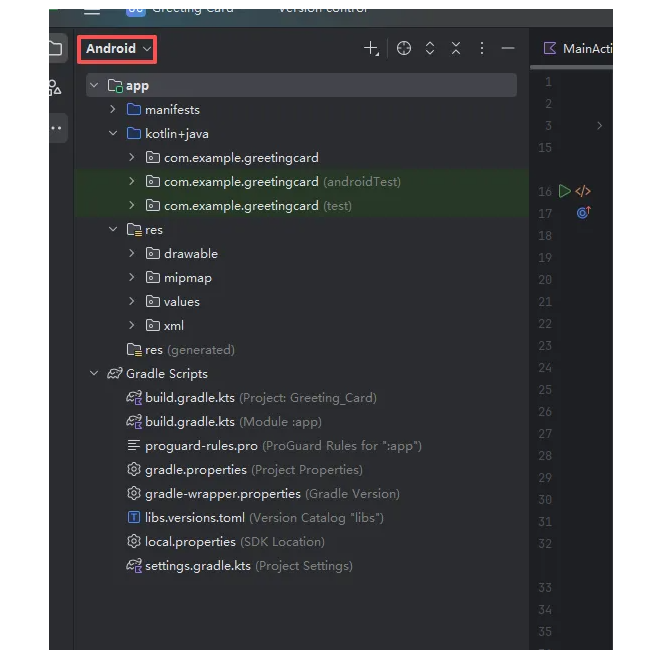Click the gradle.properties gear icon

pos(134,469)
